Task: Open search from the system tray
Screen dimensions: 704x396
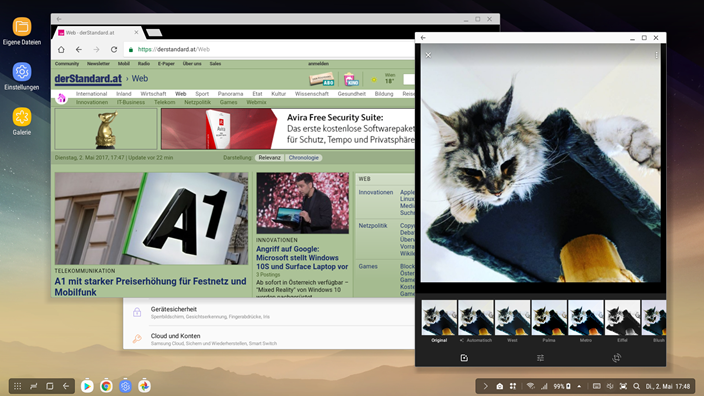Action: pos(637,386)
